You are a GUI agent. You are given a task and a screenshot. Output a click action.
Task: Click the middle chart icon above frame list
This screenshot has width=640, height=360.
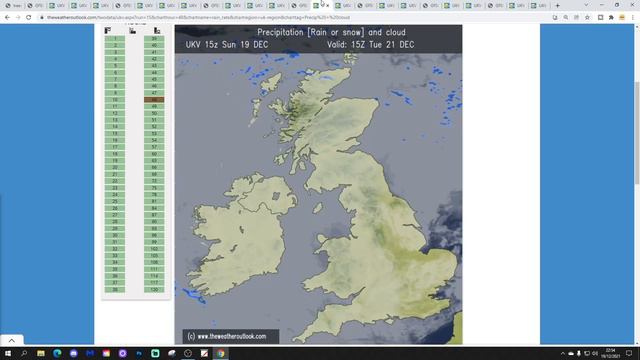[133, 31]
